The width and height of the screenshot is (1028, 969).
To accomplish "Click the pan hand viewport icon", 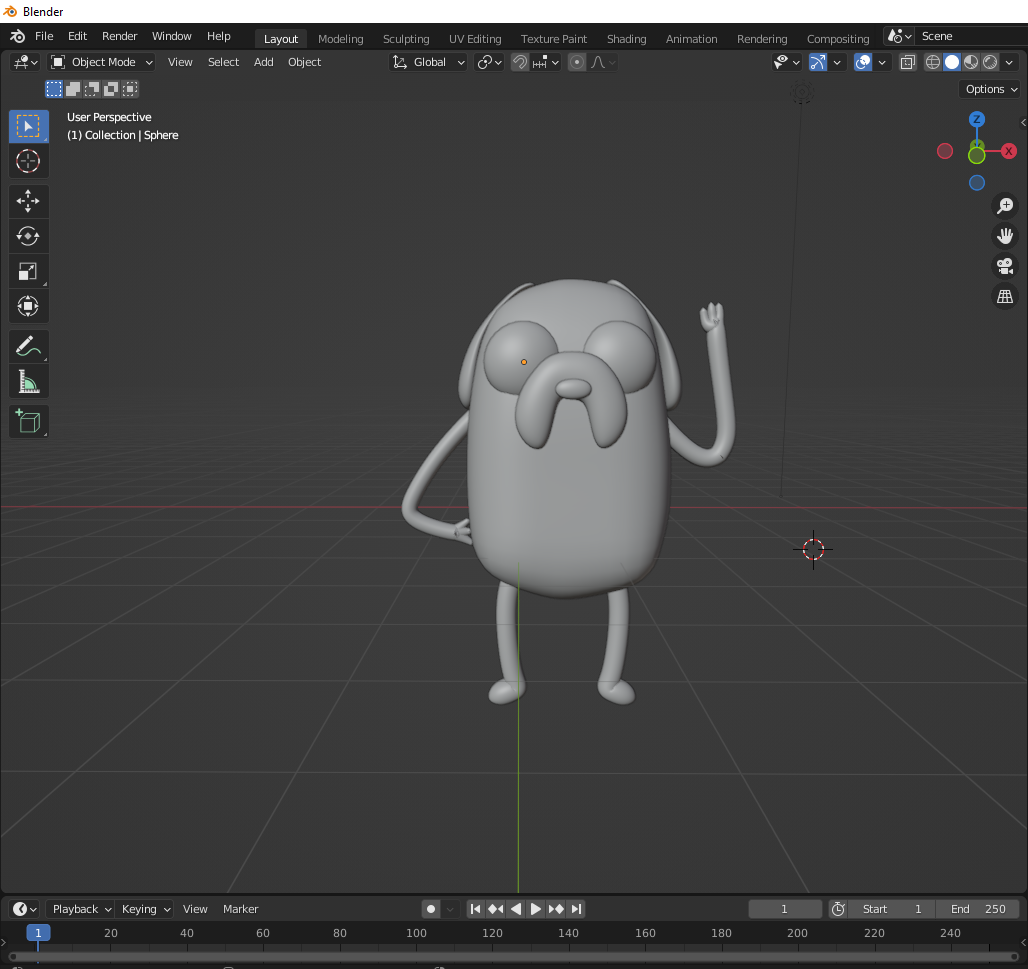I will (1004, 236).
